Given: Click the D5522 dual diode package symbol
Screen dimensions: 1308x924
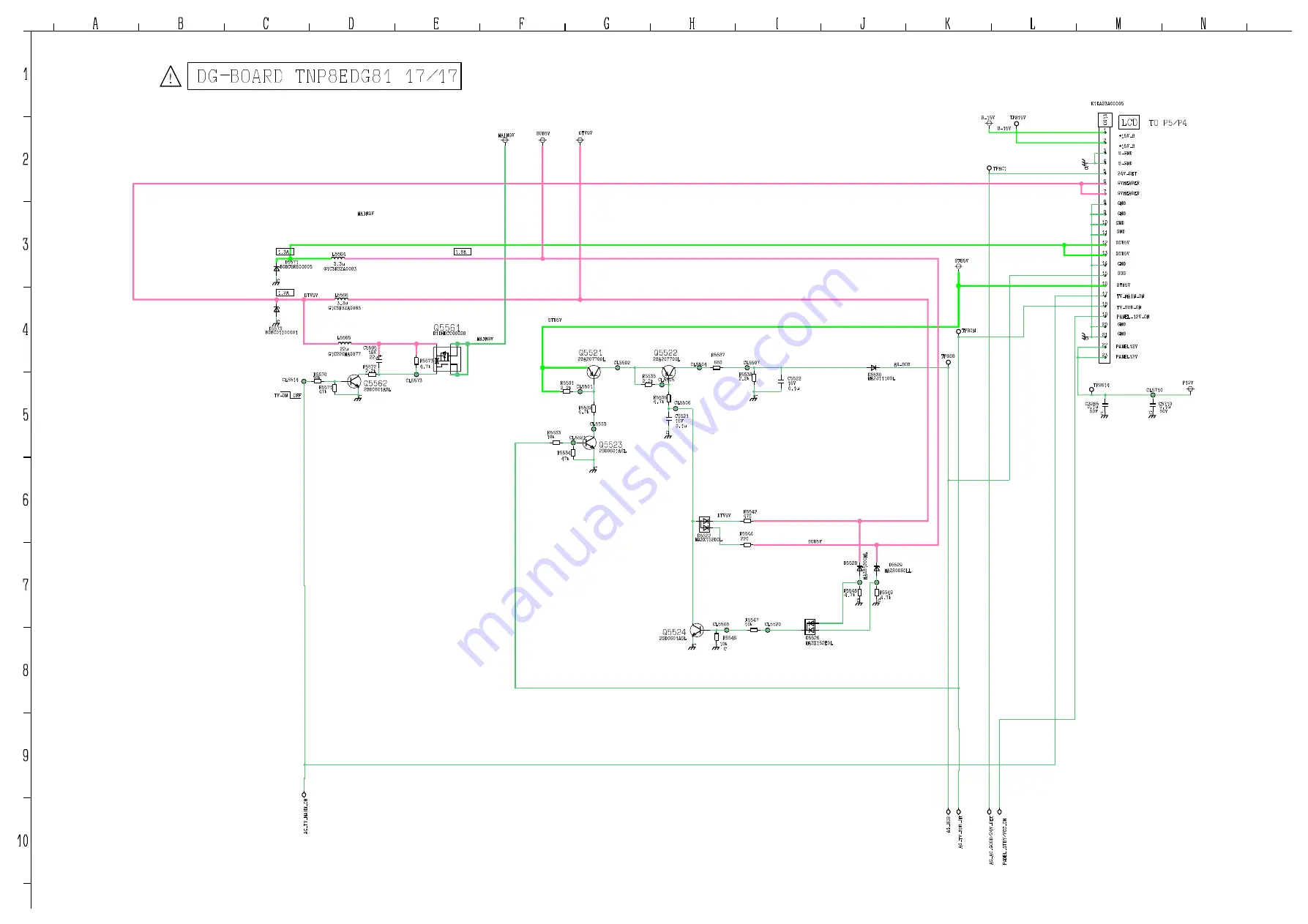Looking at the screenshot, I should pyautogui.click(x=705, y=524).
